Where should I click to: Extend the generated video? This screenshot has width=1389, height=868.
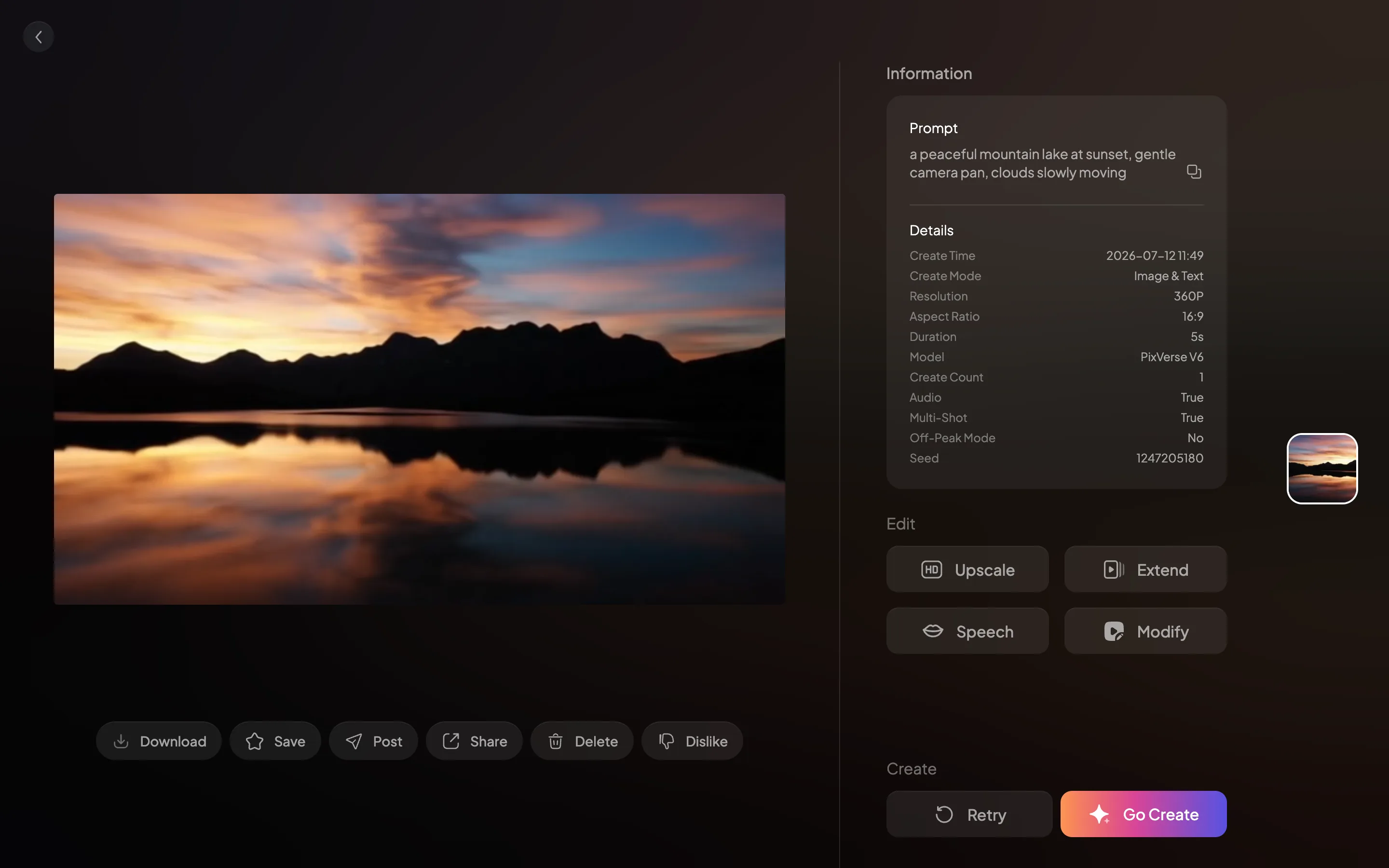coord(1145,570)
